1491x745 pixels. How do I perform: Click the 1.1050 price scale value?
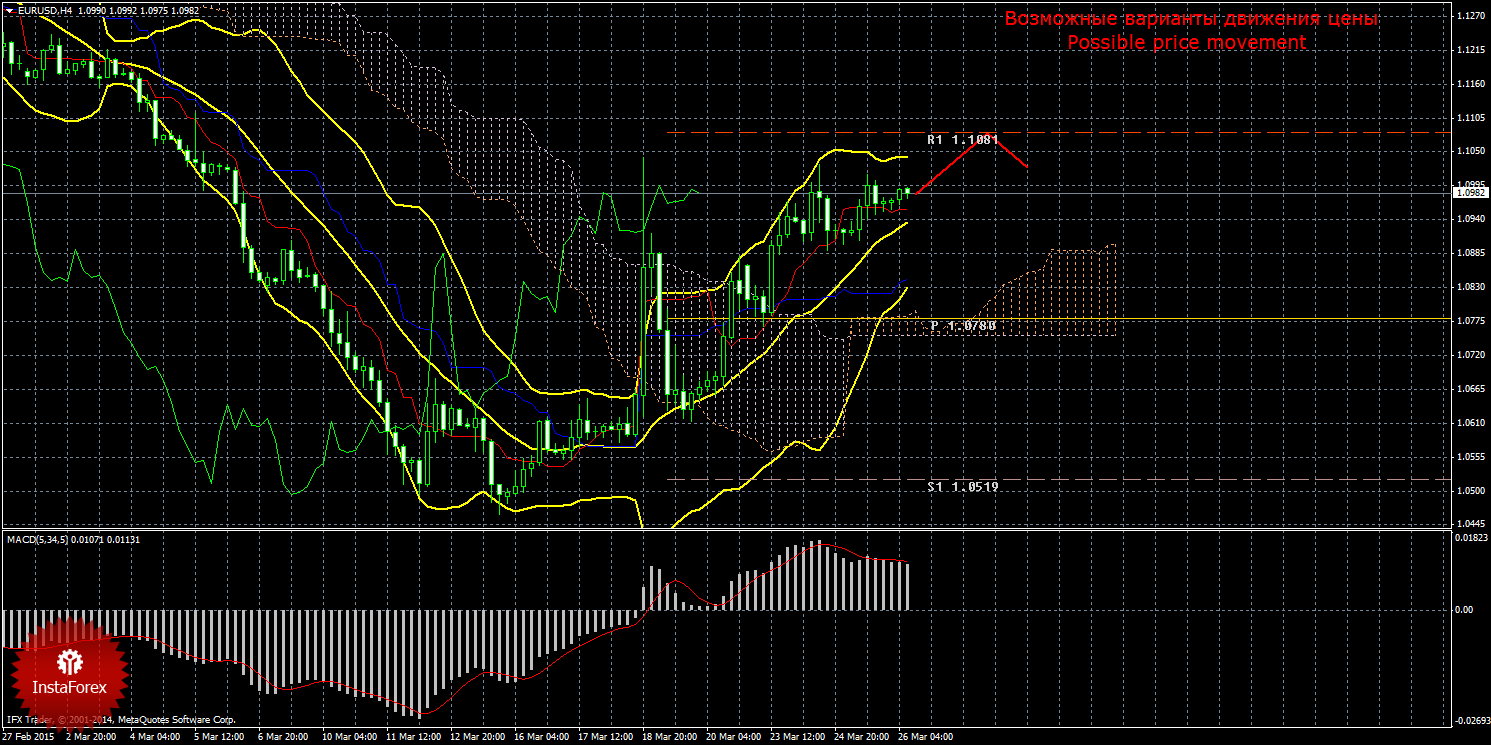1469,152
